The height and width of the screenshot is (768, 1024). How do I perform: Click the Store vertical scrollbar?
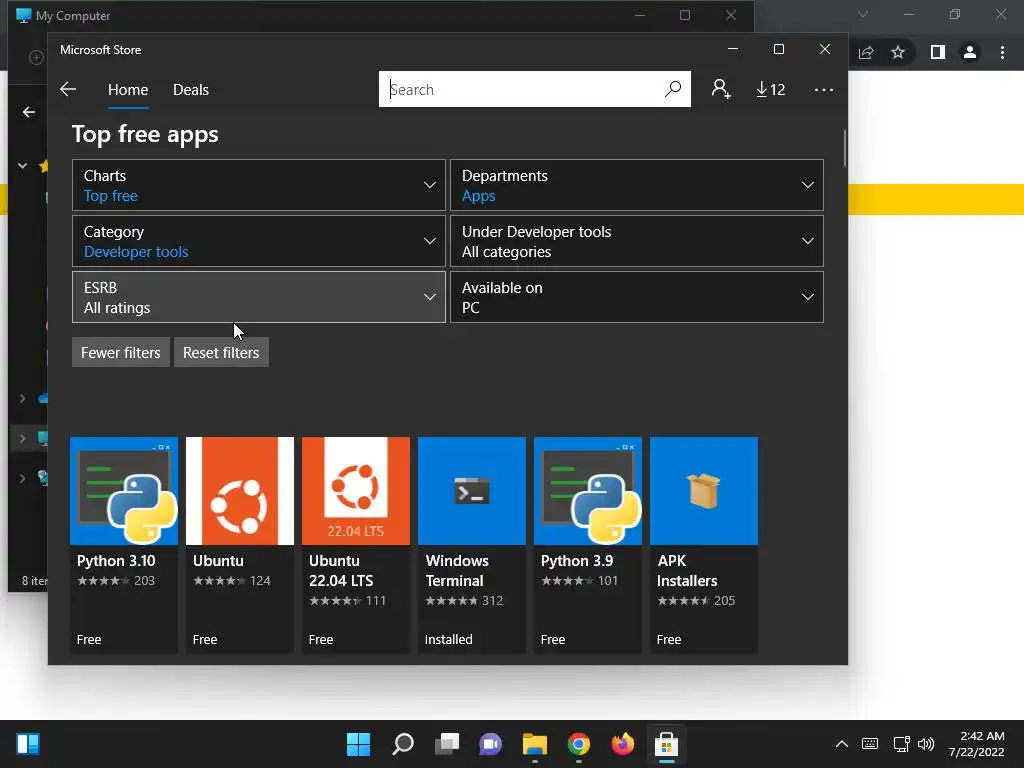pyautogui.click(x=844, y=148)
